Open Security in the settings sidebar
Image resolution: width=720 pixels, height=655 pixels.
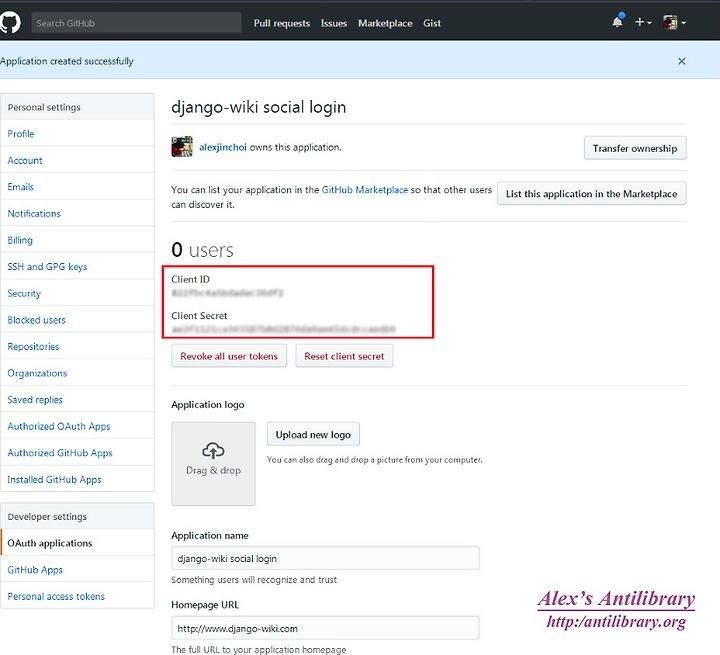coord(77,294)
